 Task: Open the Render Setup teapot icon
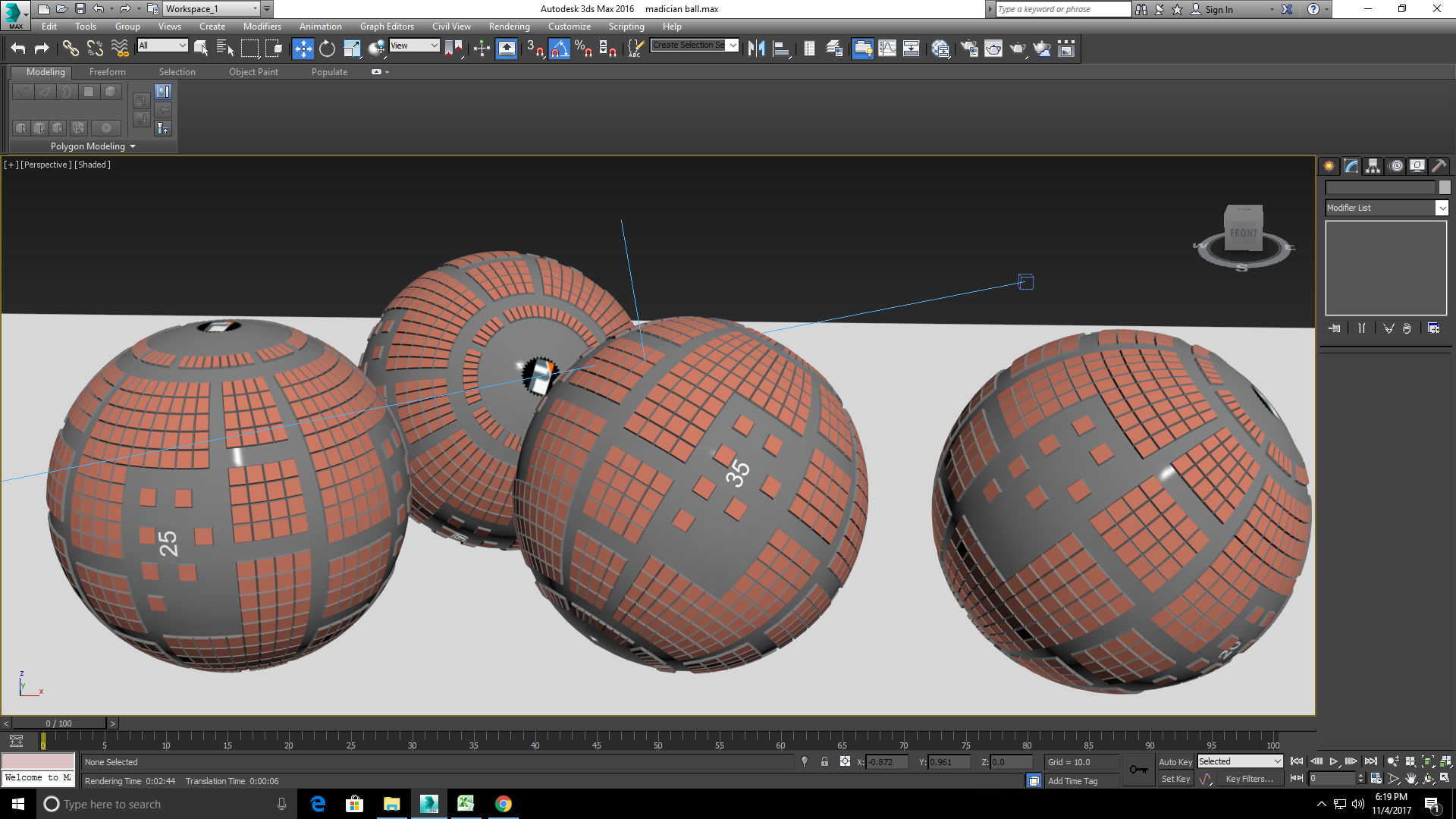point(969,49)
